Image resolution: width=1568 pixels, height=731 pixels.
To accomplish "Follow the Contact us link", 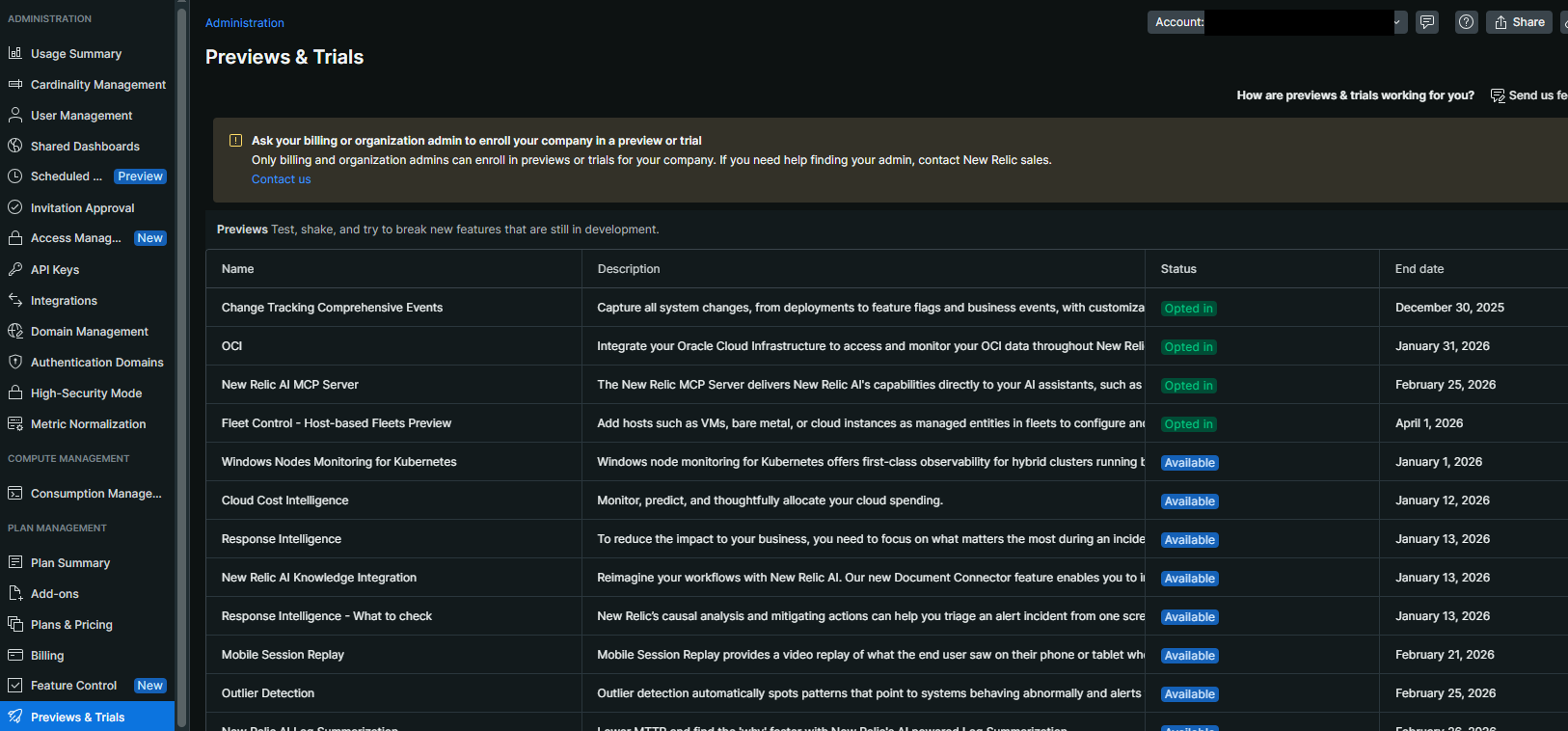I will point(281,179).
